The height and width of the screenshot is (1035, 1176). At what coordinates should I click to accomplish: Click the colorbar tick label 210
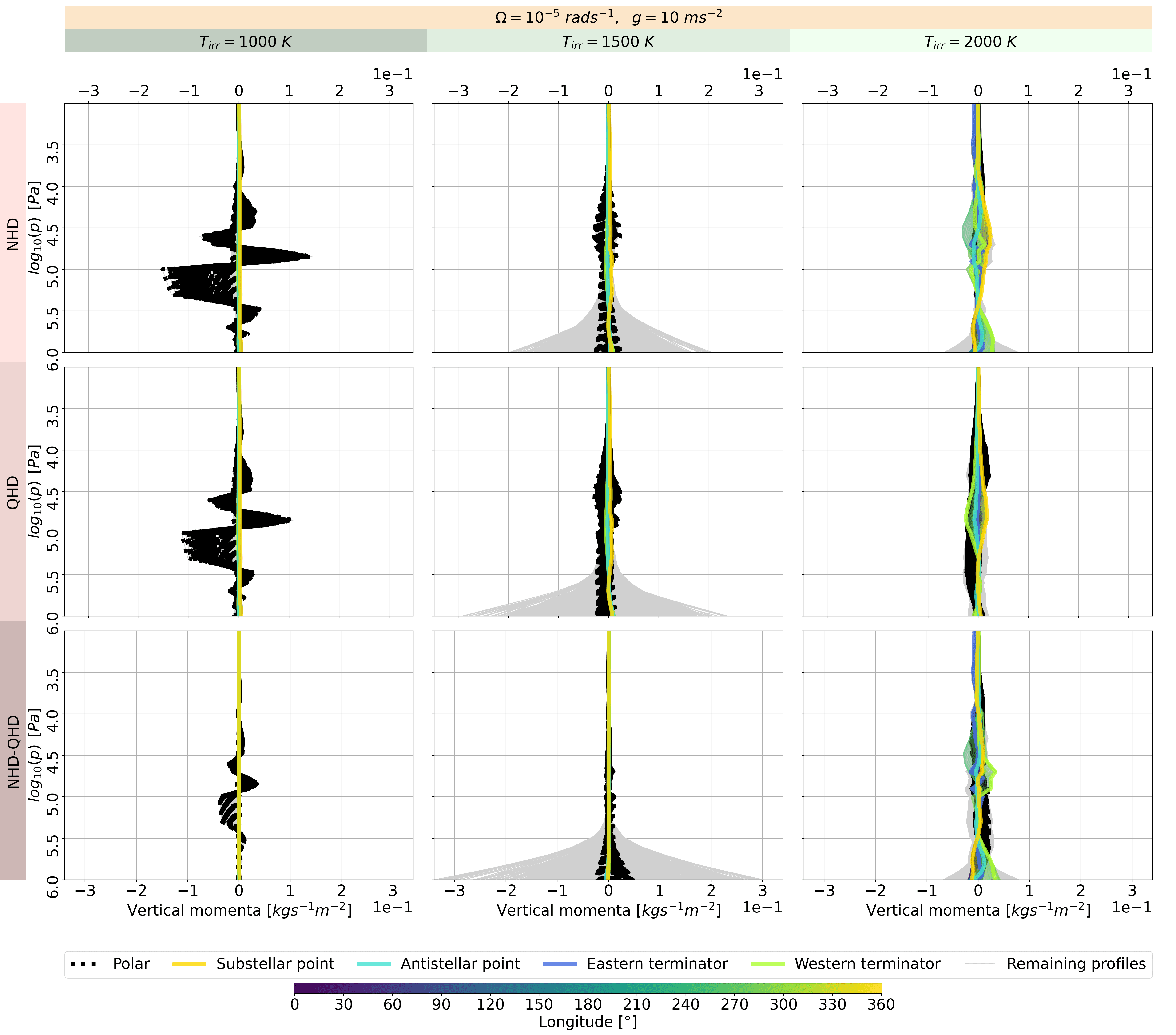click(637, 1004)
